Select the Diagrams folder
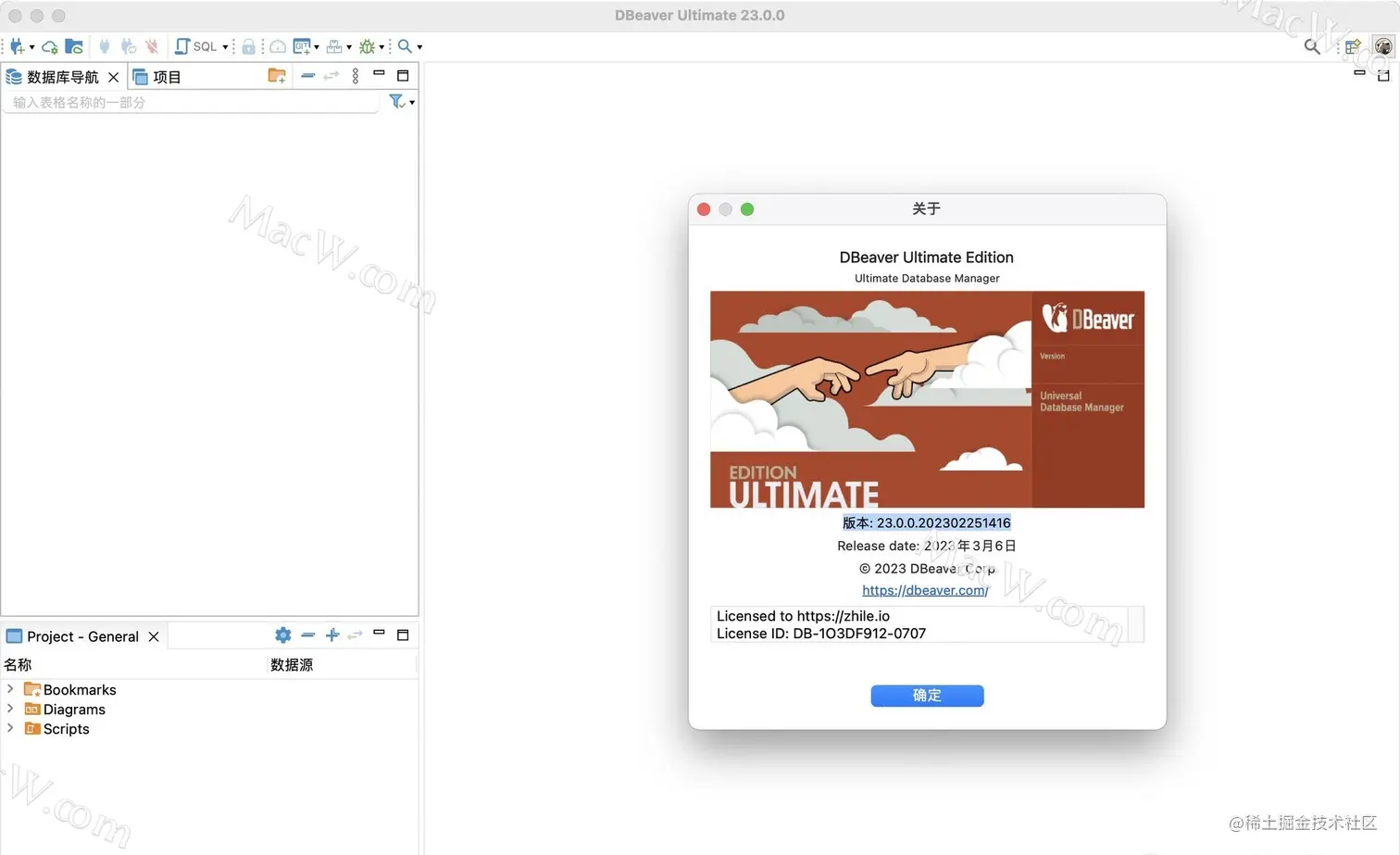This screenshot has width=1400, height=855. (65, 709)
